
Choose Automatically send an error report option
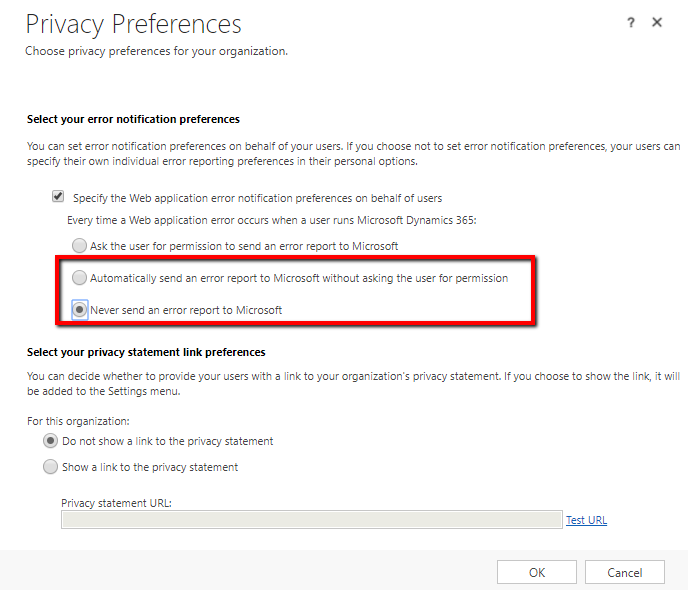pyautogui.click(x=80, y=278)
